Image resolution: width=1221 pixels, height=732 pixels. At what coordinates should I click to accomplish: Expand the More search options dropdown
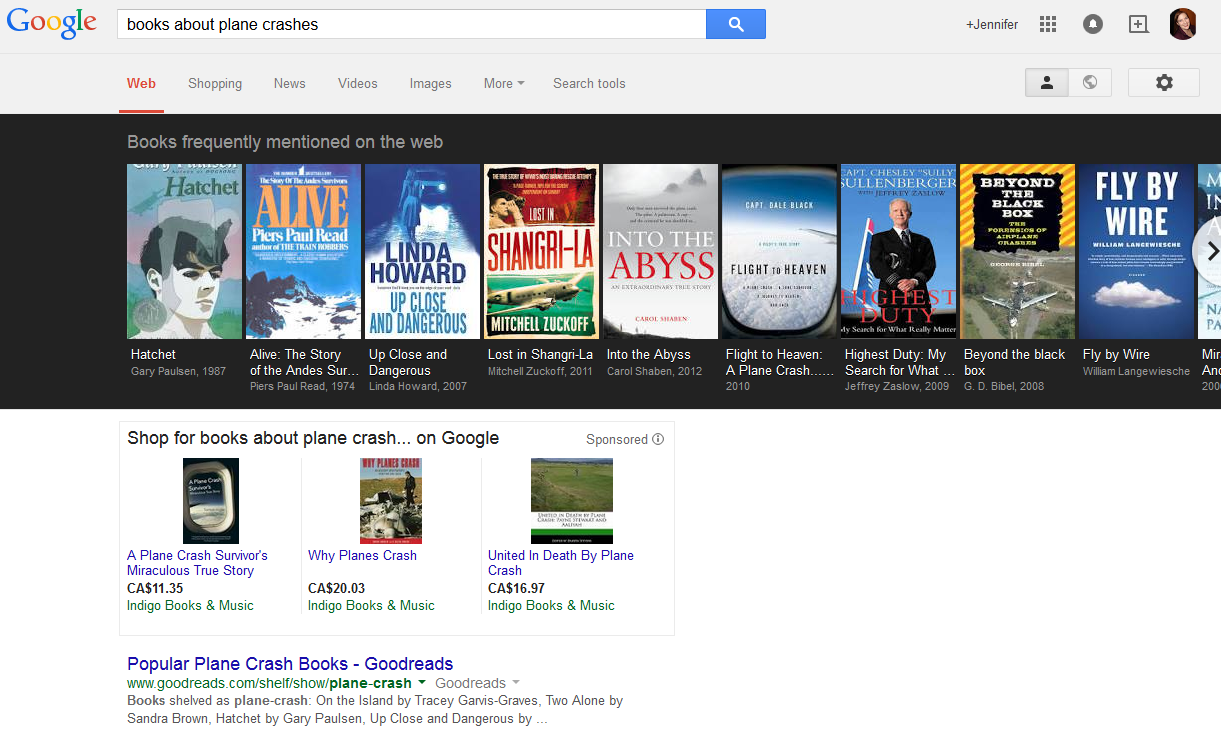tap(504, 84)
